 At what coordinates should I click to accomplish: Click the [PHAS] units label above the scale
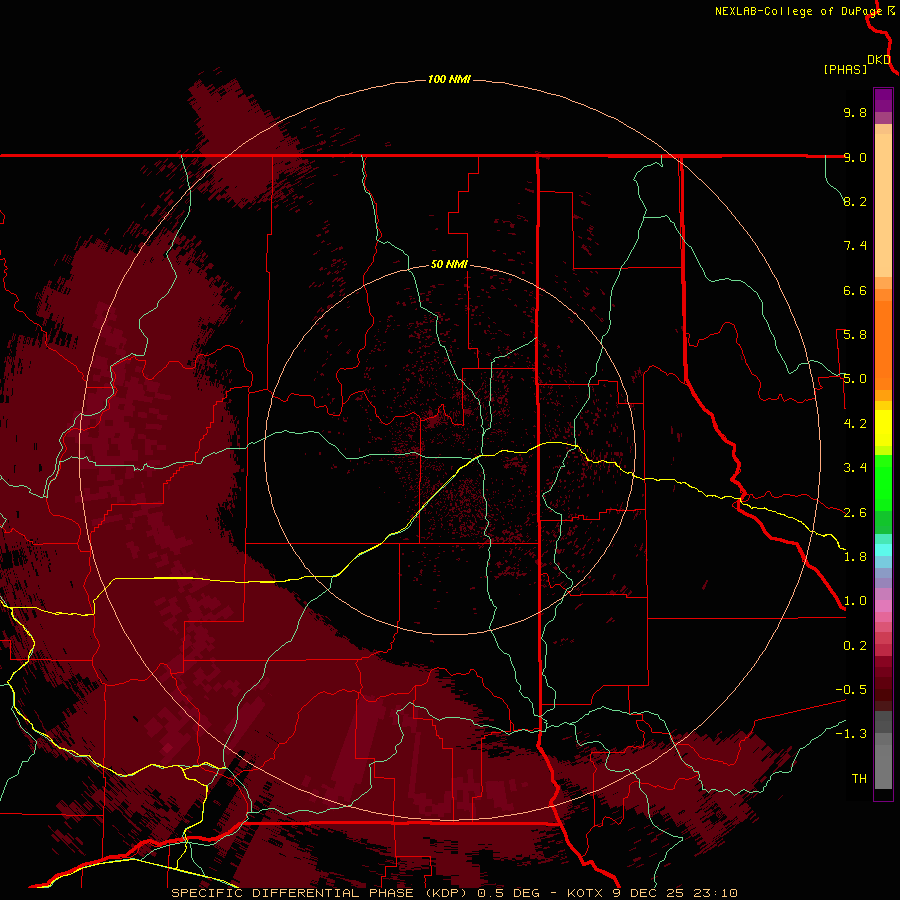pos(845,69)
